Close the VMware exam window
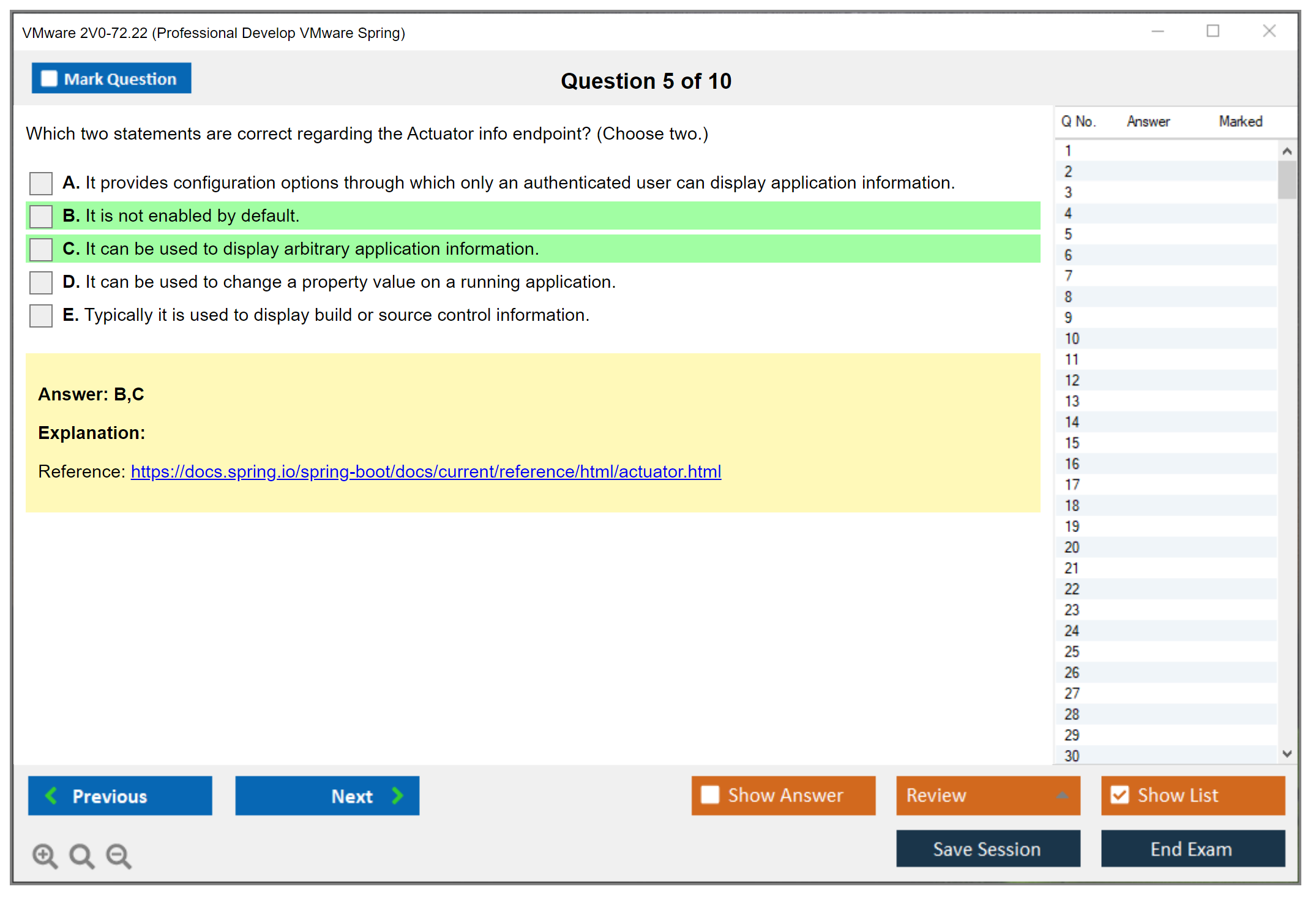 tap(1269, 31)
